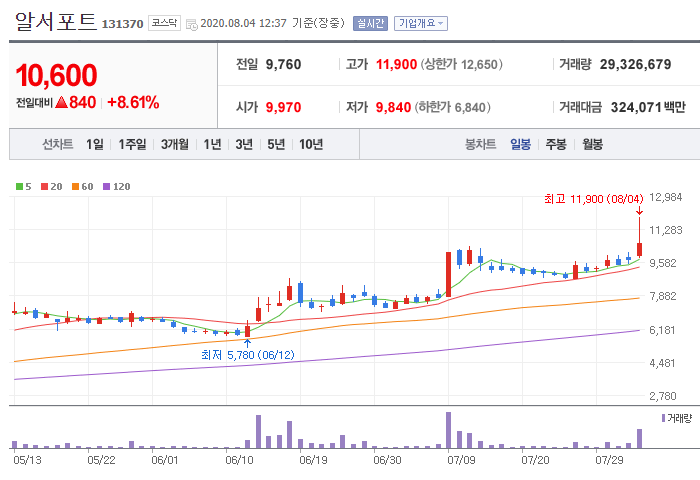The height and width of the screenshot is (480, 700).
Task: Click the 06/10 date axis label
Action: click(239, 460)
